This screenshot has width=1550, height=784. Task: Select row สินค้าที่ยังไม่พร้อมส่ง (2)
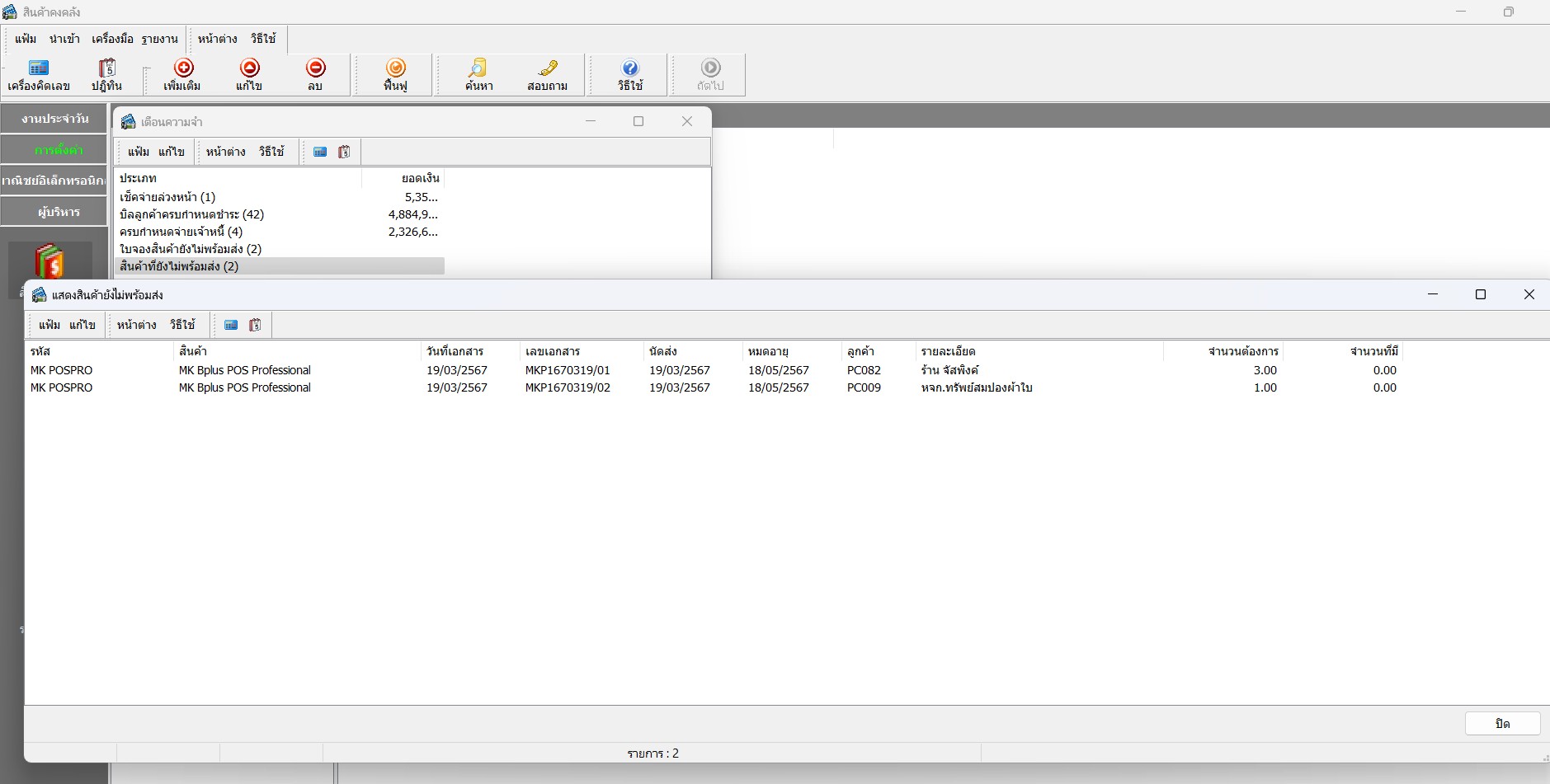[279, 266]
